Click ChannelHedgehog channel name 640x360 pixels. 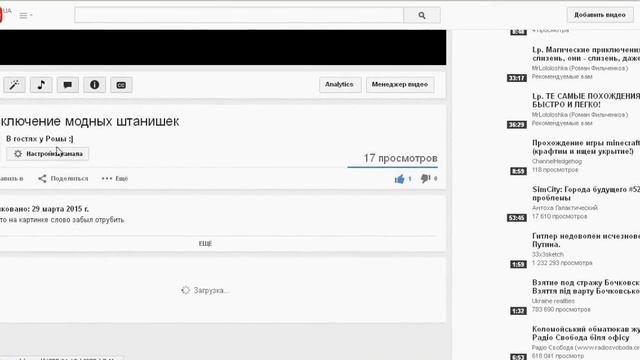pos(557,161)
